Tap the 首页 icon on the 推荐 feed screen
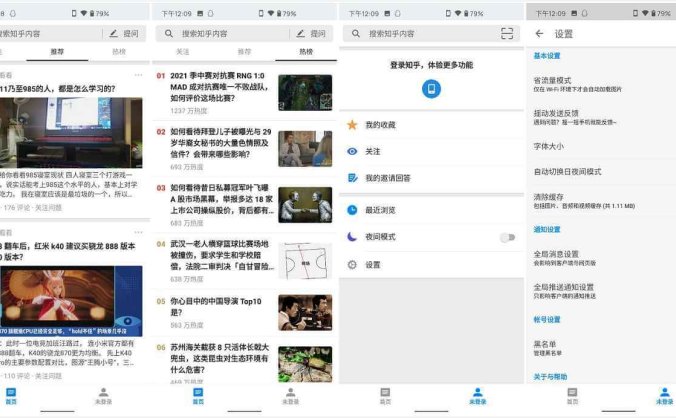Screen dimensions: 676x418 coord(11,392)
